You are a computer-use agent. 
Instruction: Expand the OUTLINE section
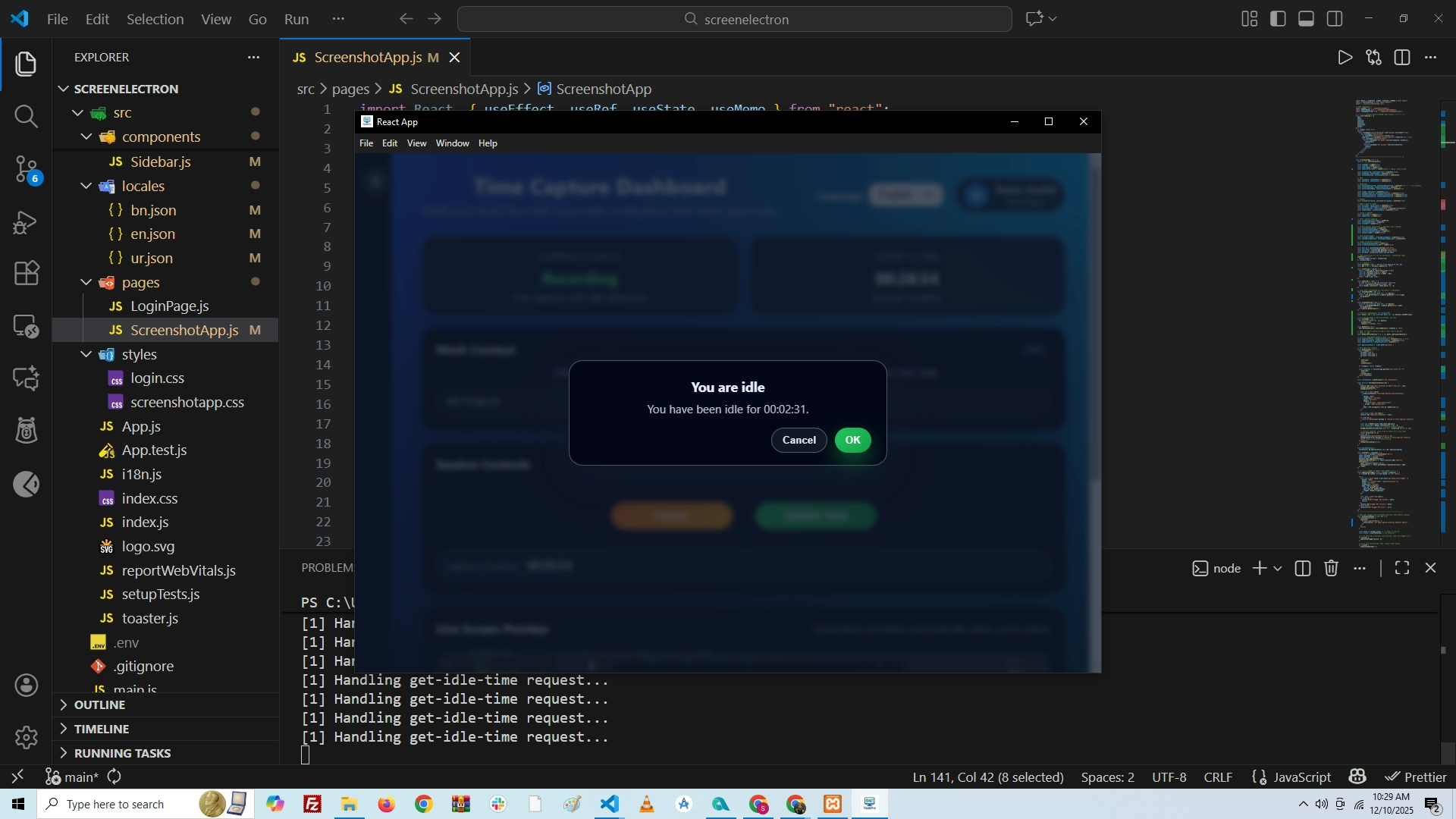point(99,704)
